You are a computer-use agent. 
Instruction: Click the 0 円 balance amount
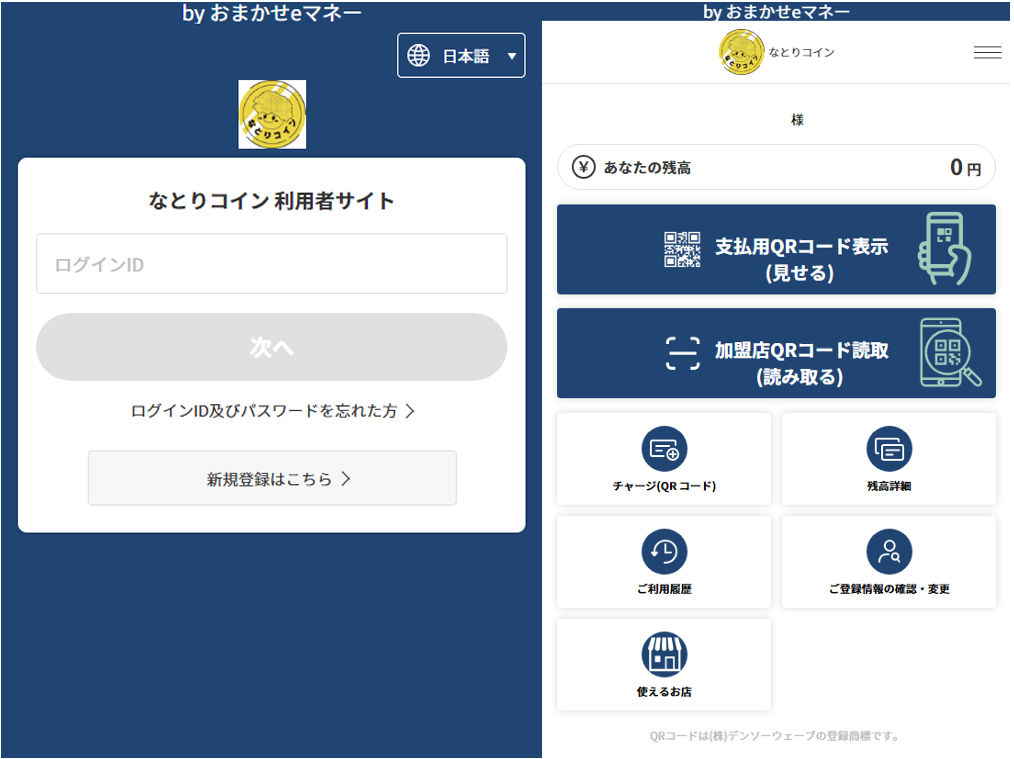pyautogui.click(x=965, y=167)
